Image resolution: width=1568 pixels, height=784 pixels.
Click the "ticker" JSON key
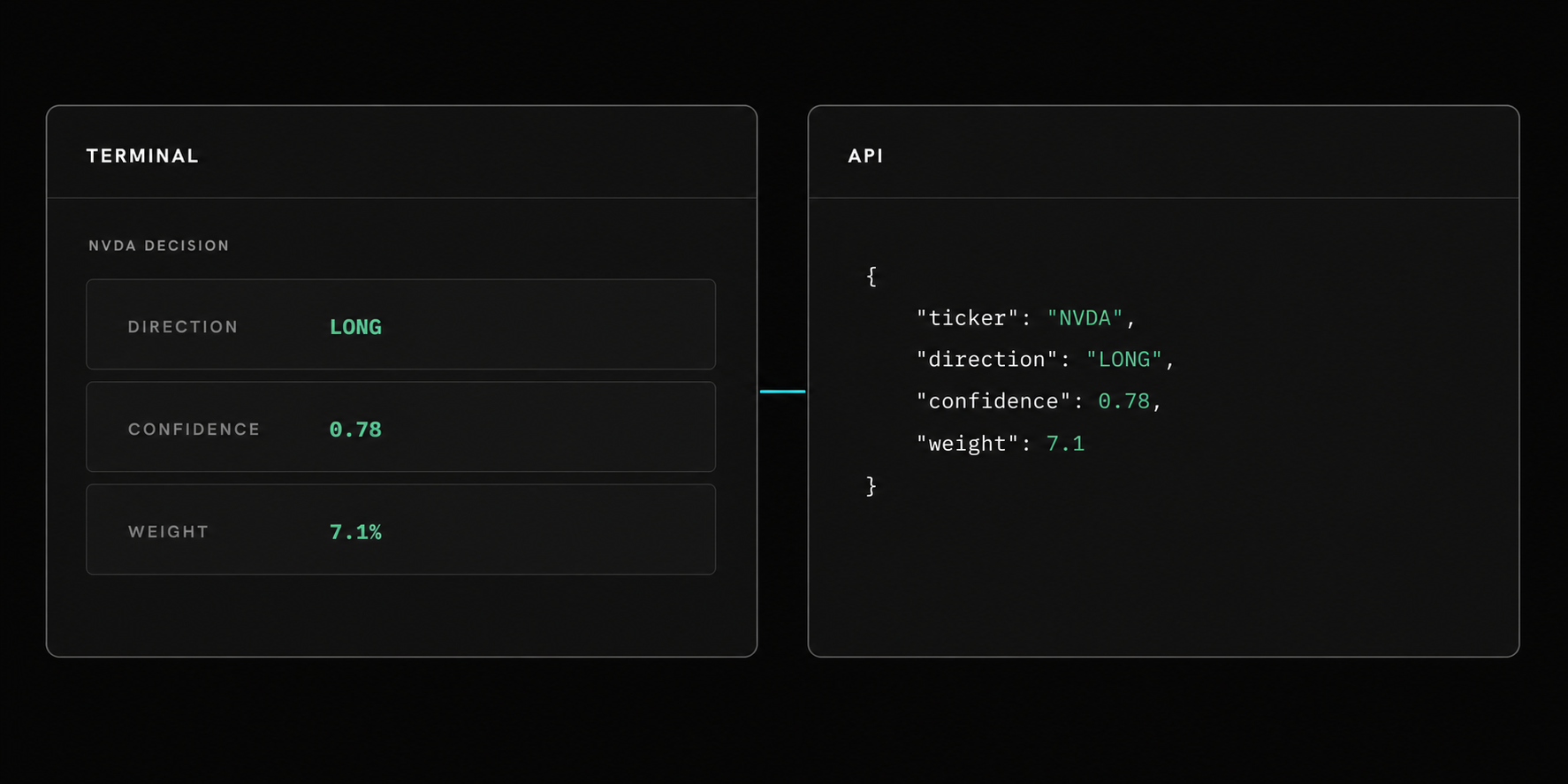click(968, 318)
